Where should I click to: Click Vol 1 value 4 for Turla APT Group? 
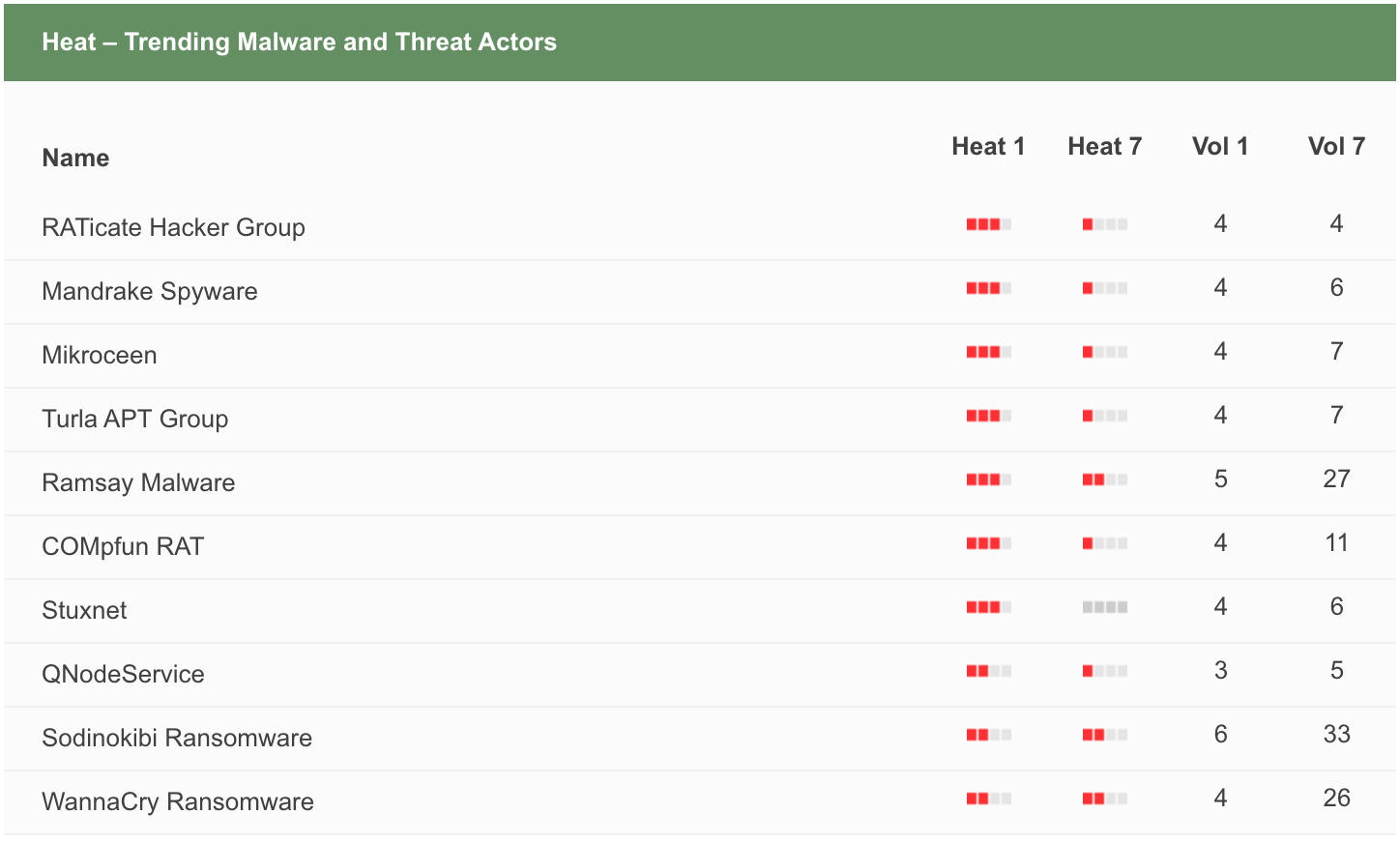click(x=1220, y=415)
